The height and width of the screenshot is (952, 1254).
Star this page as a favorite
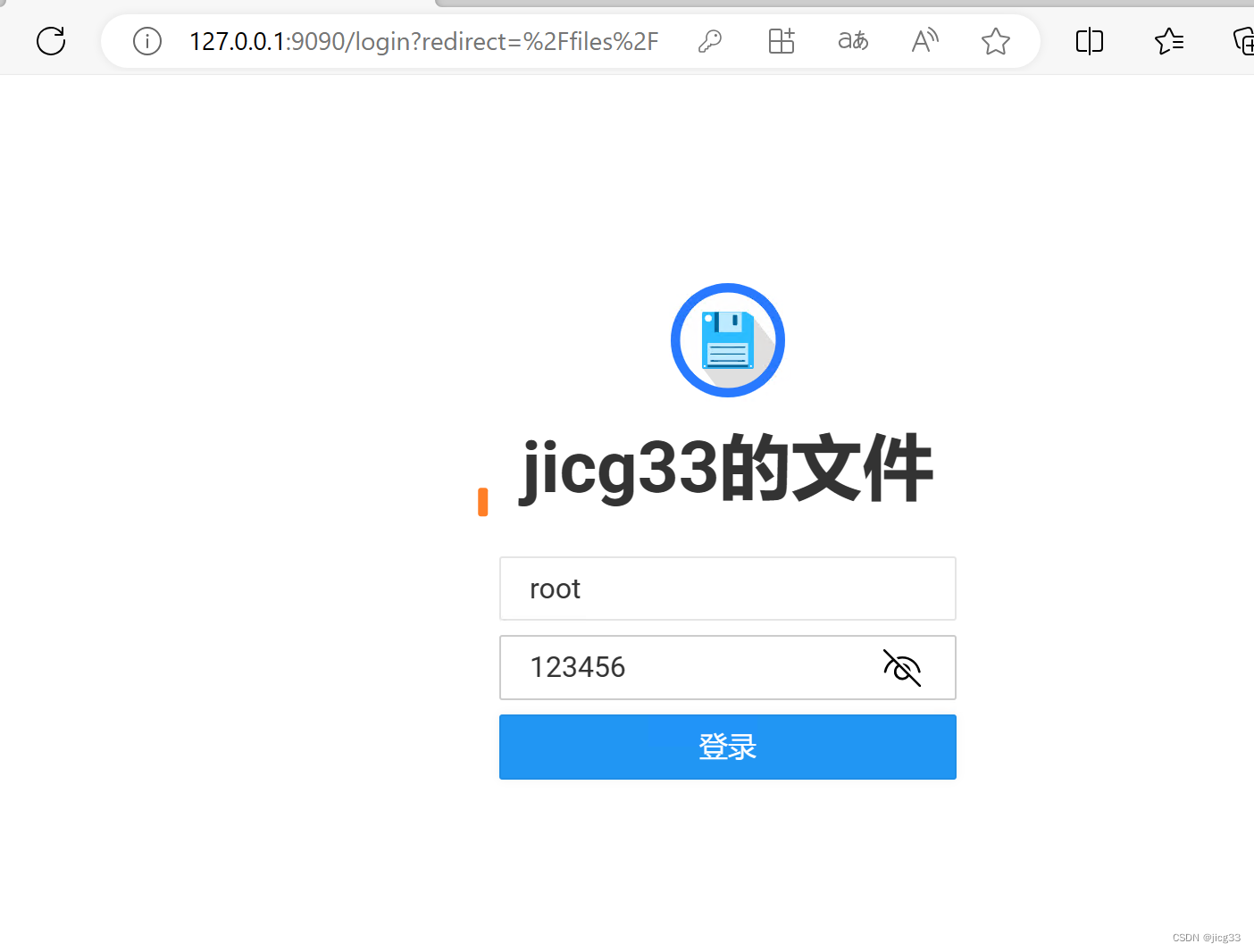point(995,41)
